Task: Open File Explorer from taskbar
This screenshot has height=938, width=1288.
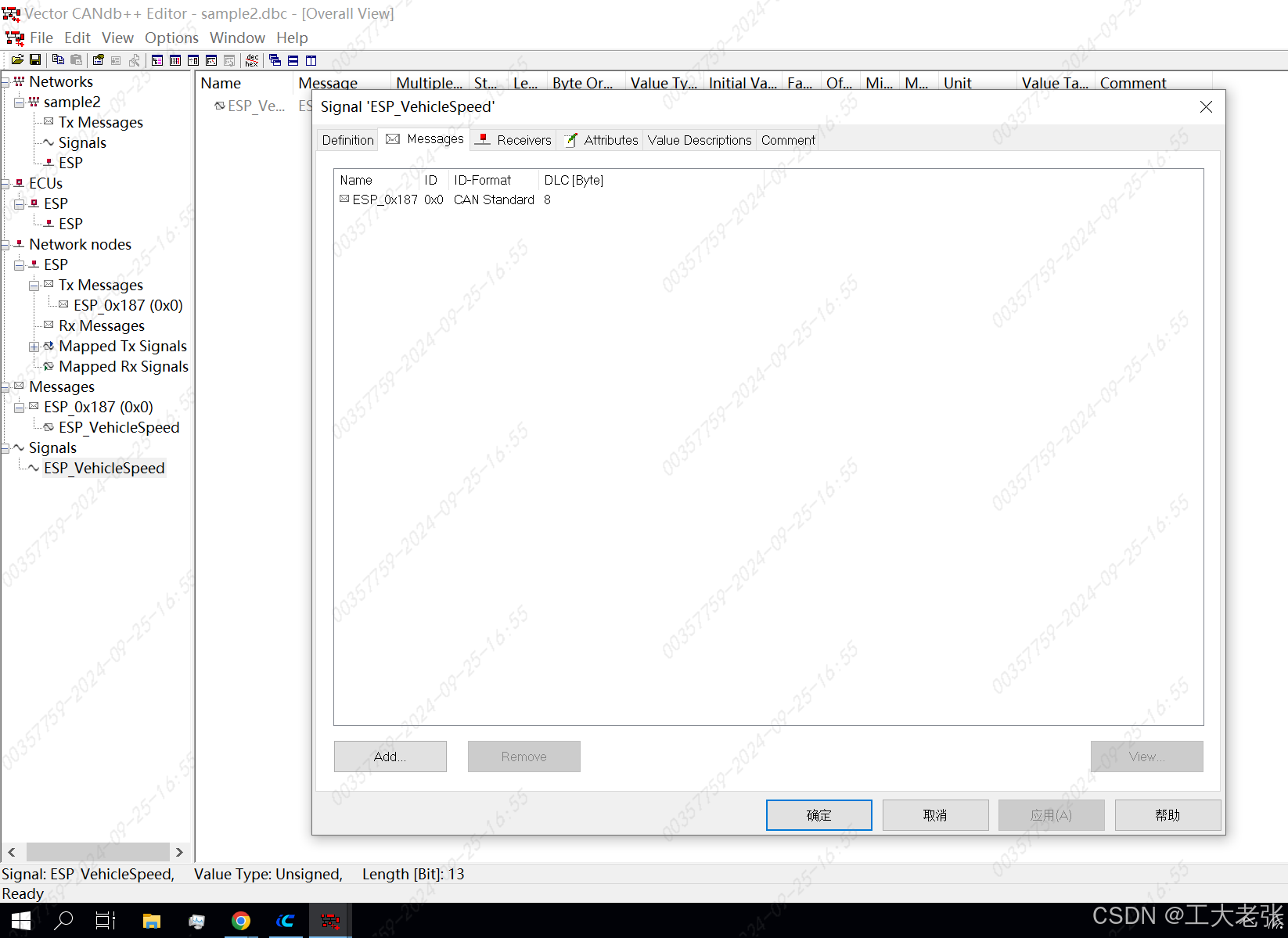Action: click(x=152, y=921)
